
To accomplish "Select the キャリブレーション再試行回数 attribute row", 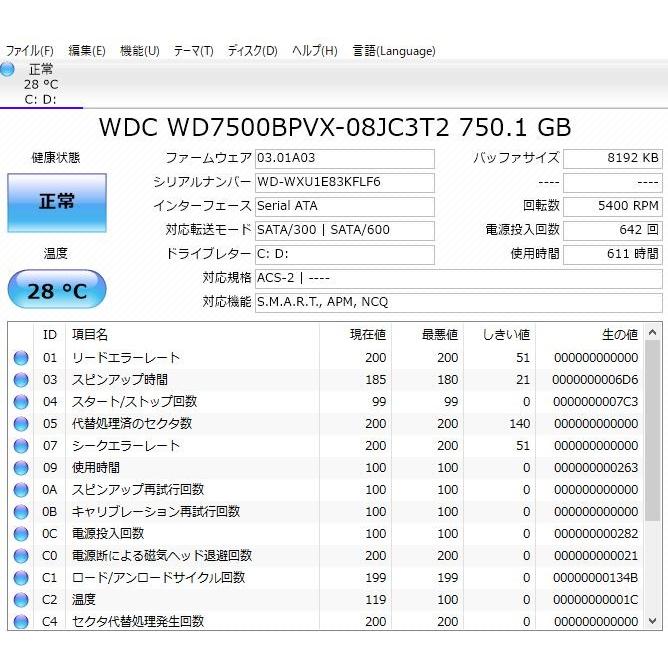I will pos(326,512).
